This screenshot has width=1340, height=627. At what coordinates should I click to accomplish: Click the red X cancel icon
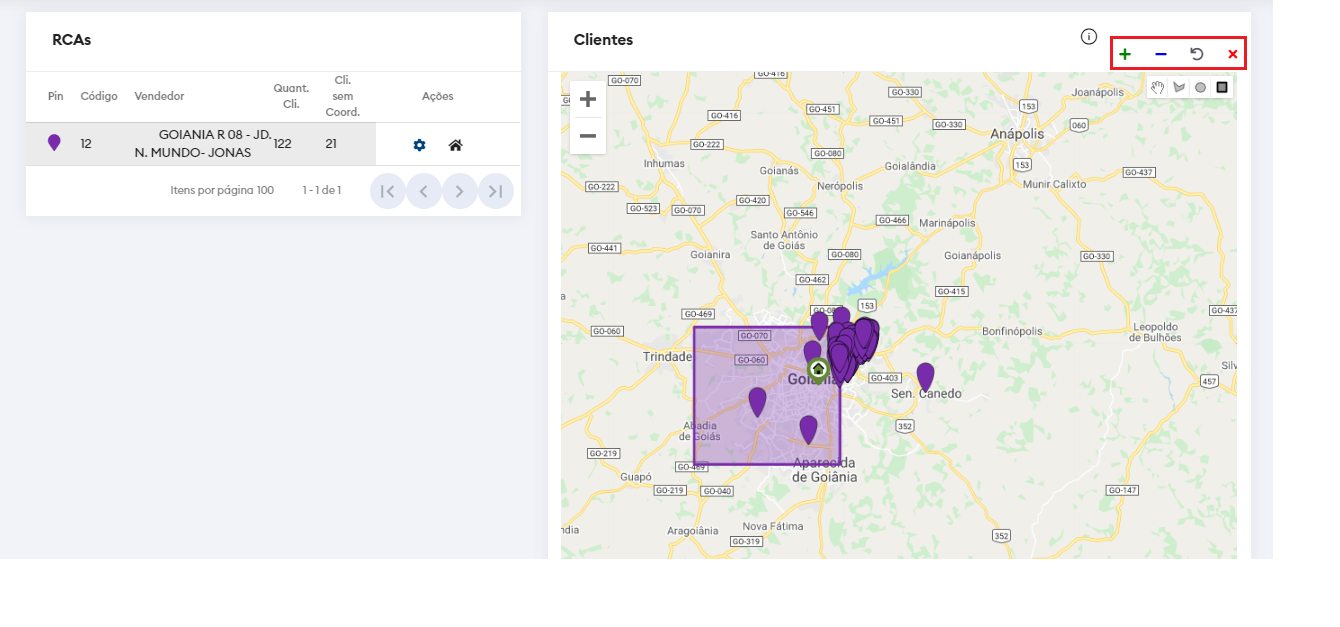pyautogui.click(x=1232, y=54)
